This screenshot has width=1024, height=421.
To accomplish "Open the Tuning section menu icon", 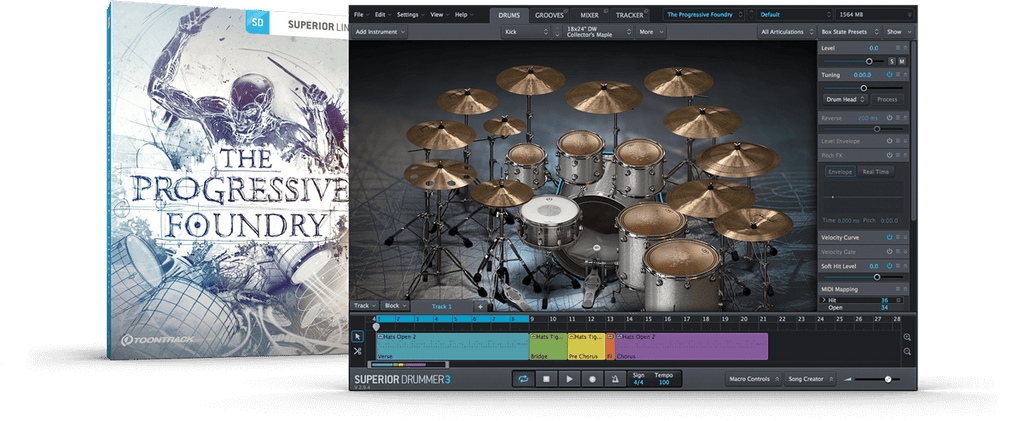I will pyautogui.click(x=898, y=75).
